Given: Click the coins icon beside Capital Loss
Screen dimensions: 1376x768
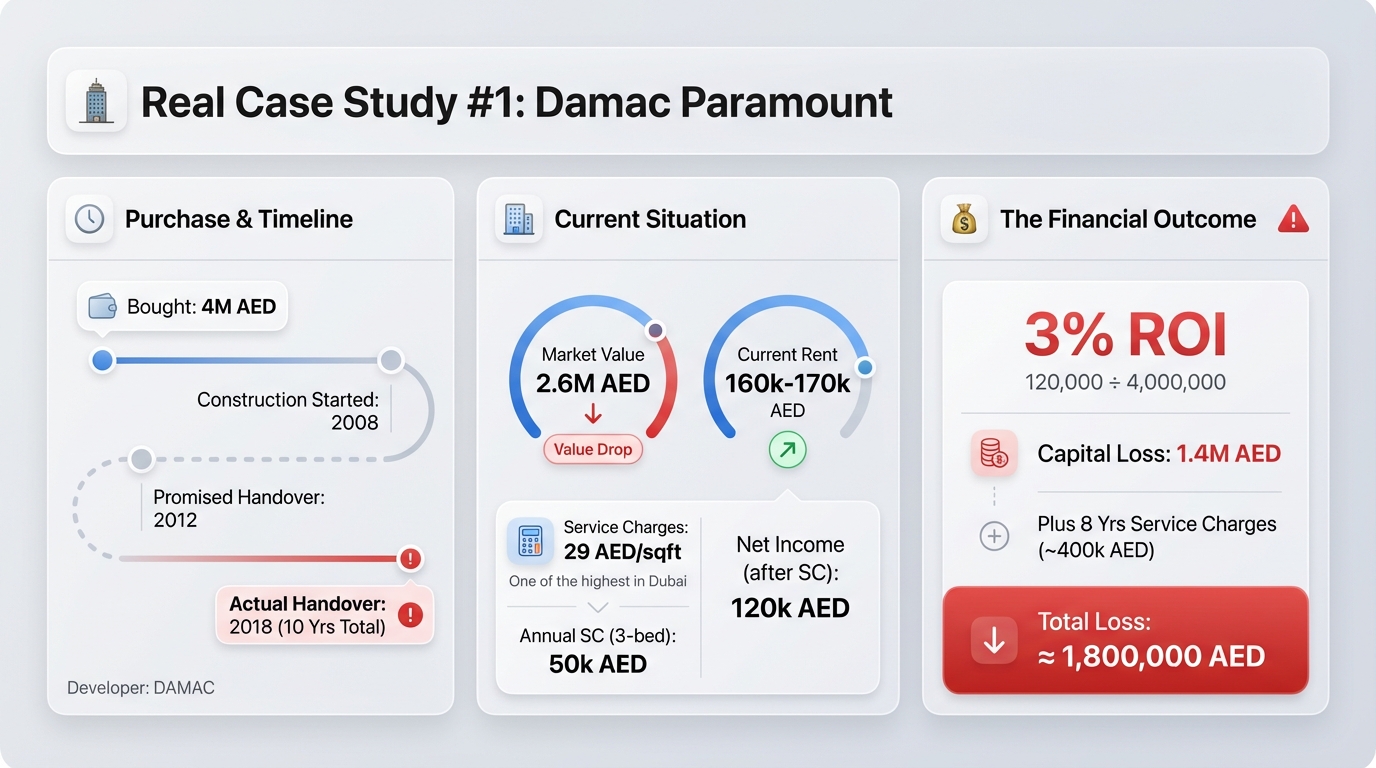Looking at the screenshot, I should [x=994, y=454].
